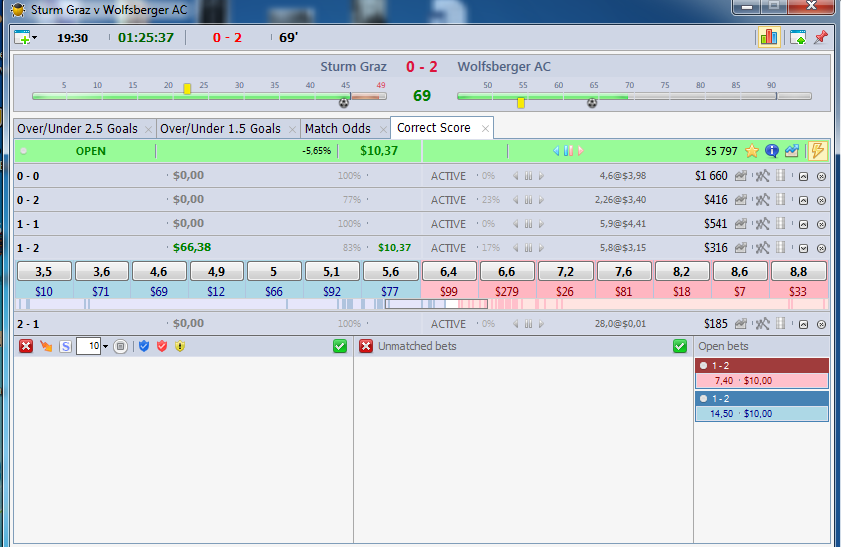Screen dimensions: 841x547
Task: Remove the 1 - 1 row with X circle
Action: 821,224
